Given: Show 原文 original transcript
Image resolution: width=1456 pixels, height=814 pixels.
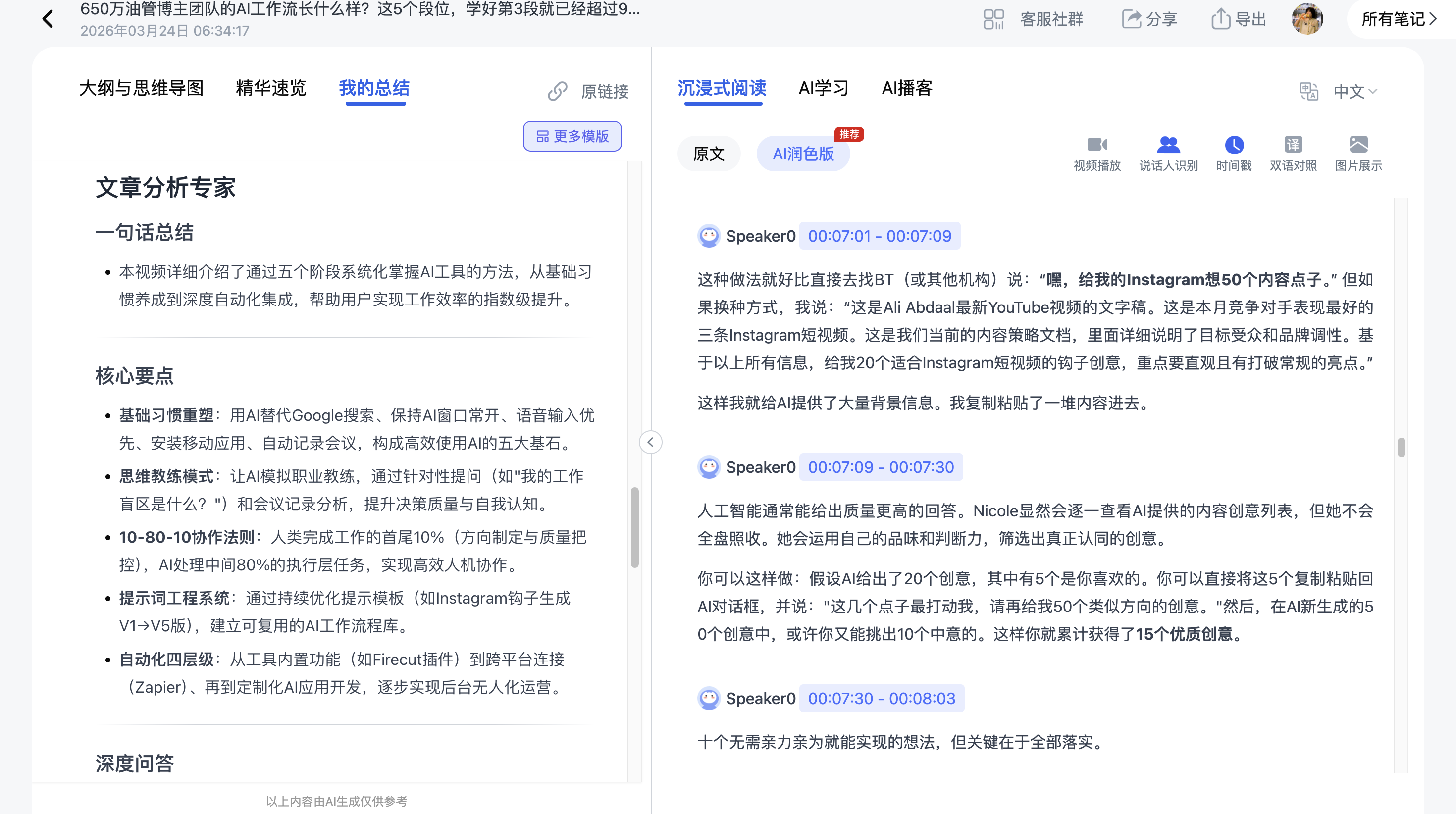Looking at the screenshot, I should pyautogui.click(x=708, y=154).
